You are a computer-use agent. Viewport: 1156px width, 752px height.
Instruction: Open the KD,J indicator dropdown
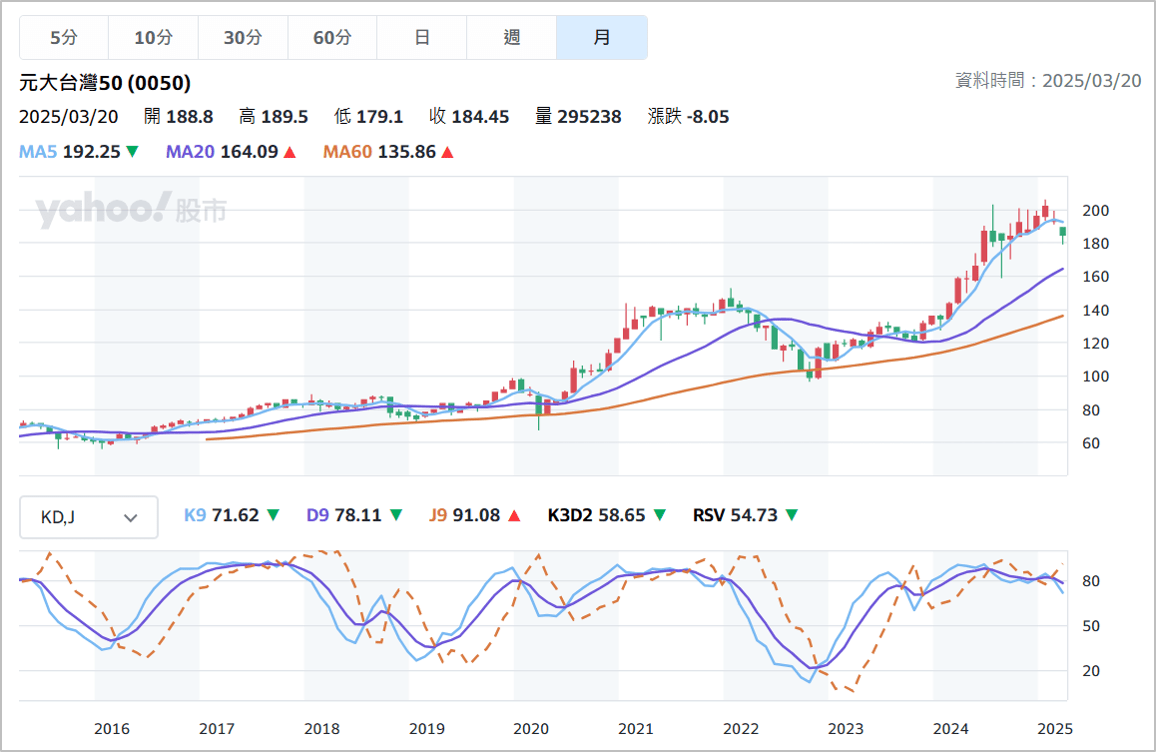tap(88, 517)
